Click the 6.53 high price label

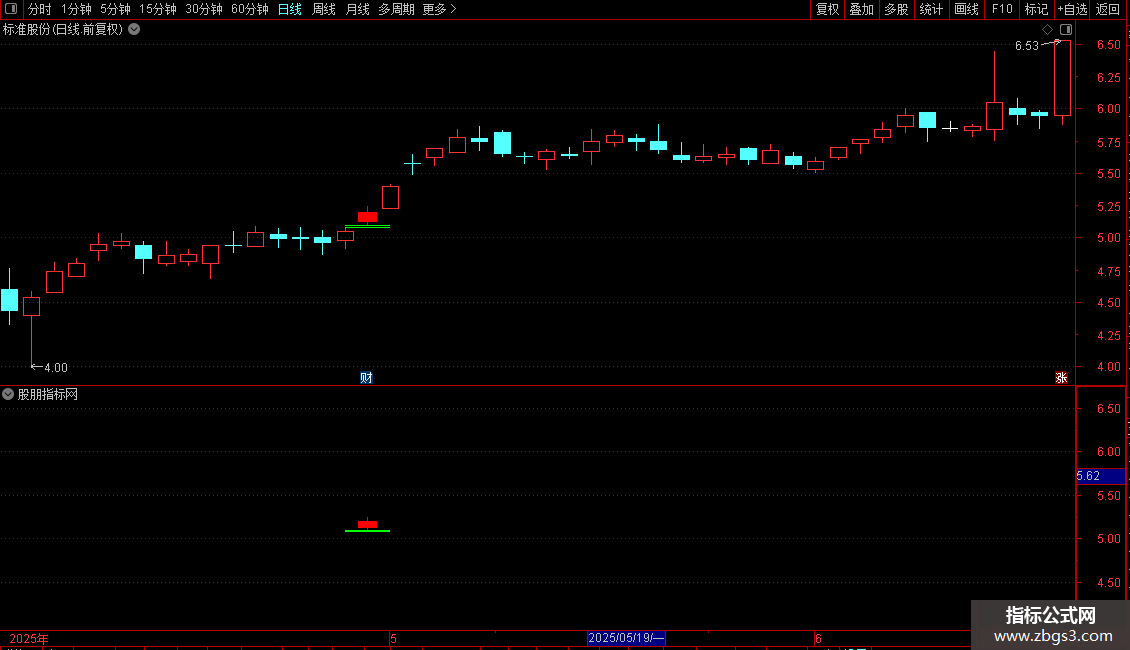click(1026, 46)
